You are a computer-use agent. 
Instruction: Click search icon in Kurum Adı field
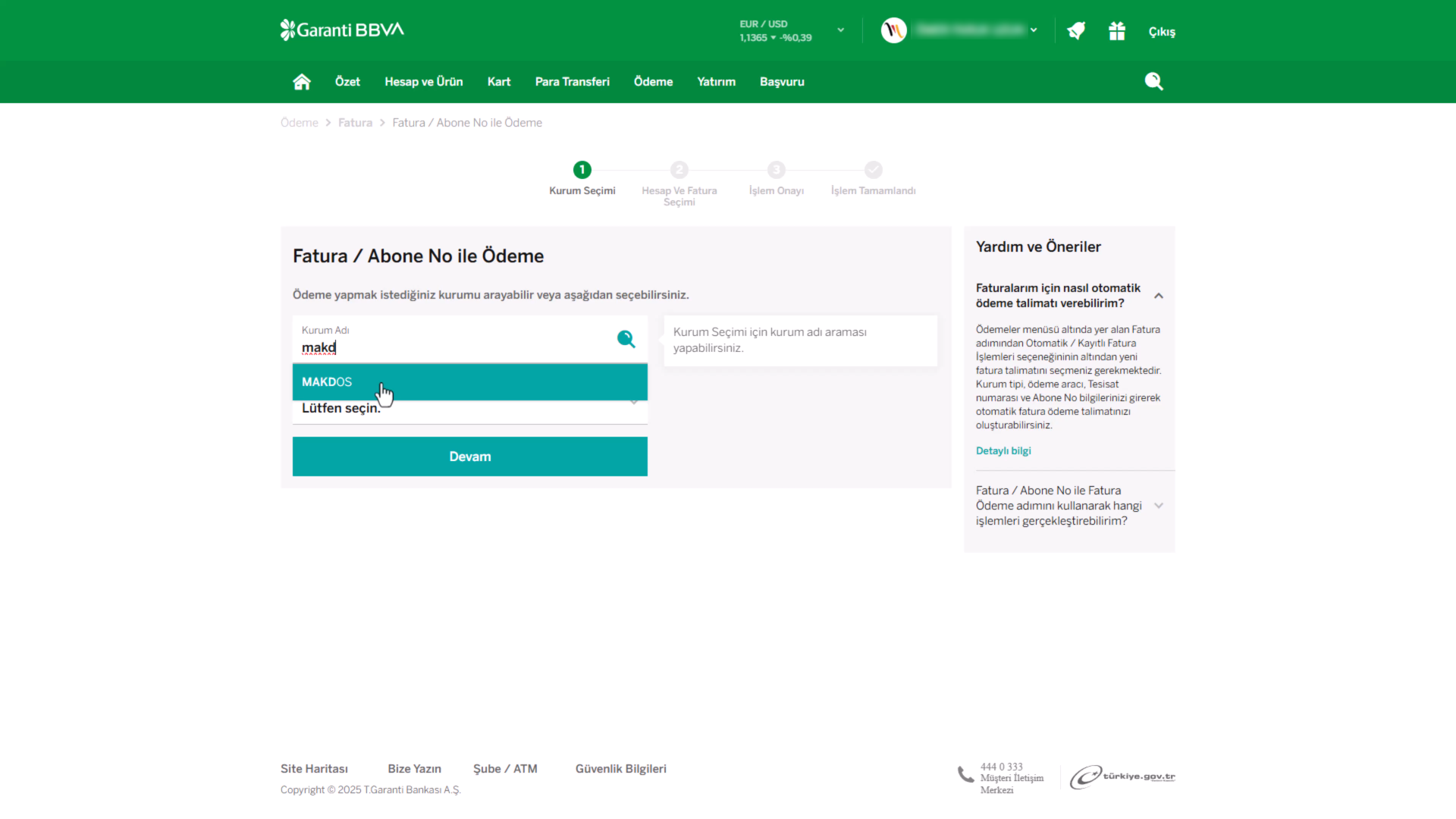626,339
